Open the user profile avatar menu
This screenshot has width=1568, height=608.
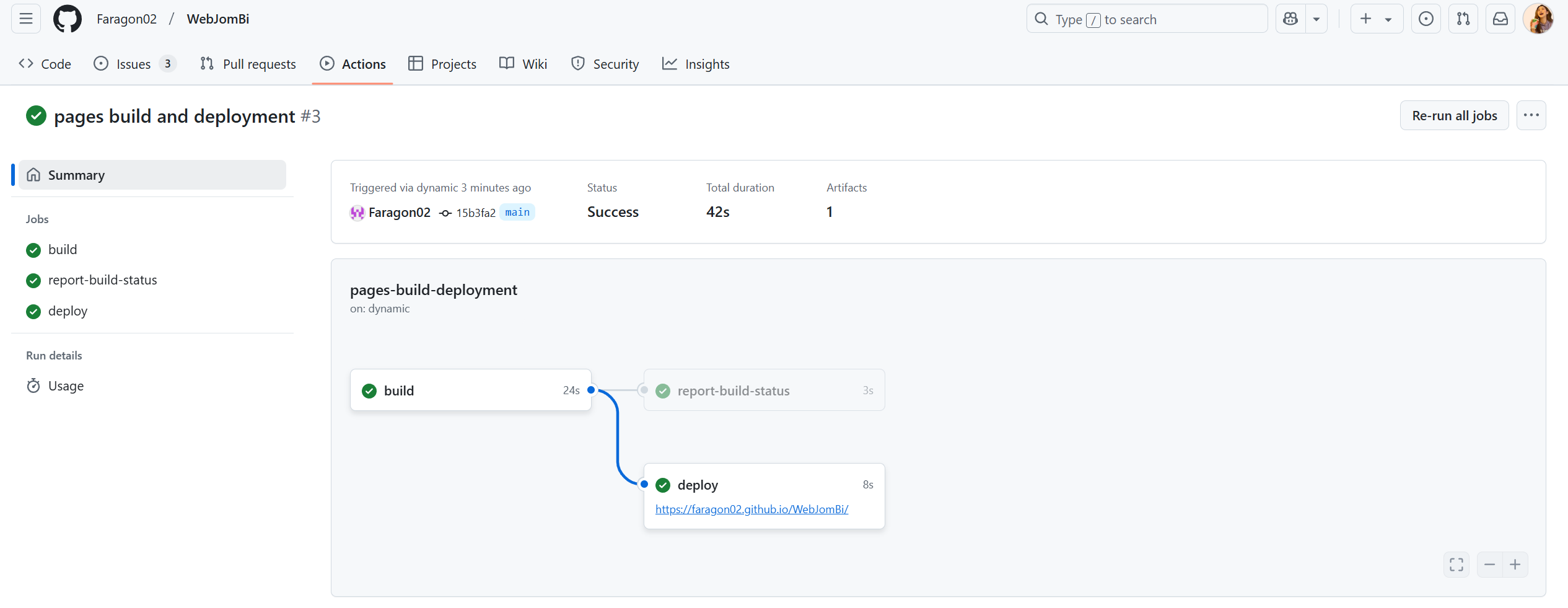1538,19
